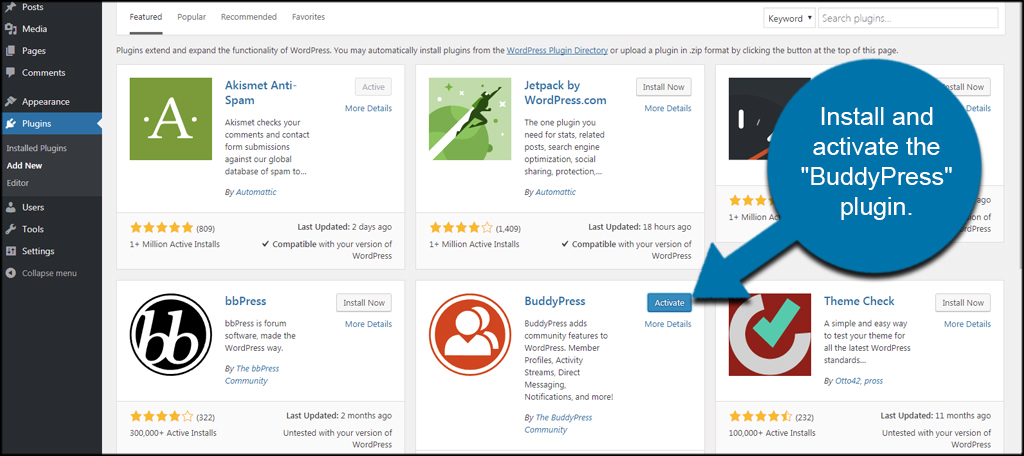The width and height of the screenshot is (1024, 456).
Task: Select the Add New submenu item
Action: tap(24, 165)
